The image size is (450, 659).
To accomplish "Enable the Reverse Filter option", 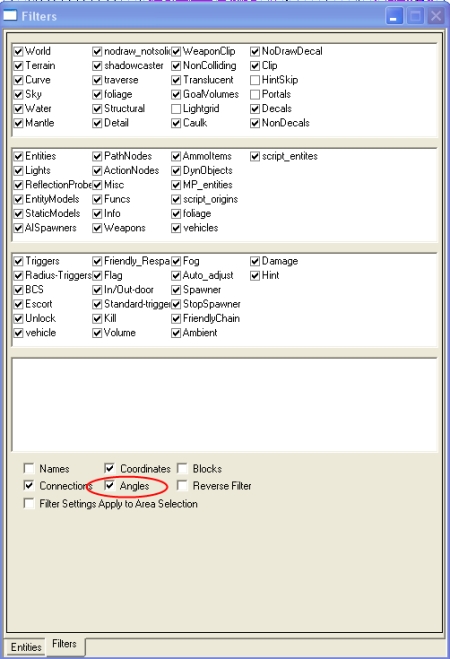I will (182, 485).
